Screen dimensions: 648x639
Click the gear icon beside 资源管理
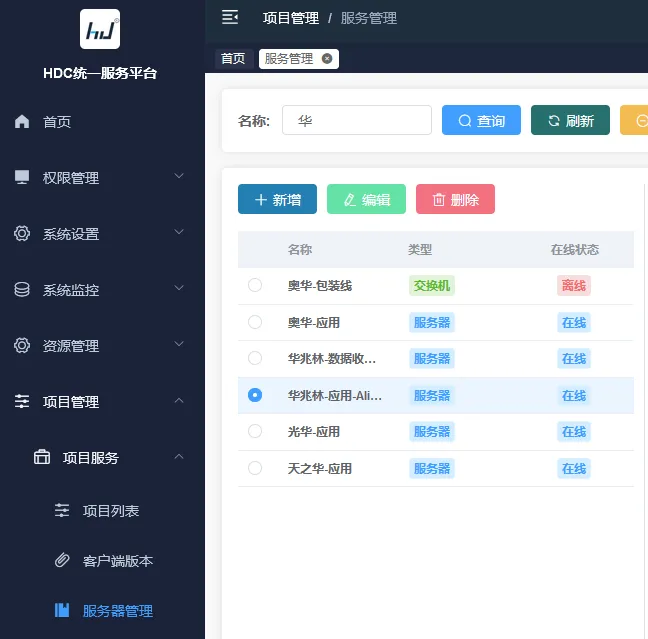tap(22, 346)
